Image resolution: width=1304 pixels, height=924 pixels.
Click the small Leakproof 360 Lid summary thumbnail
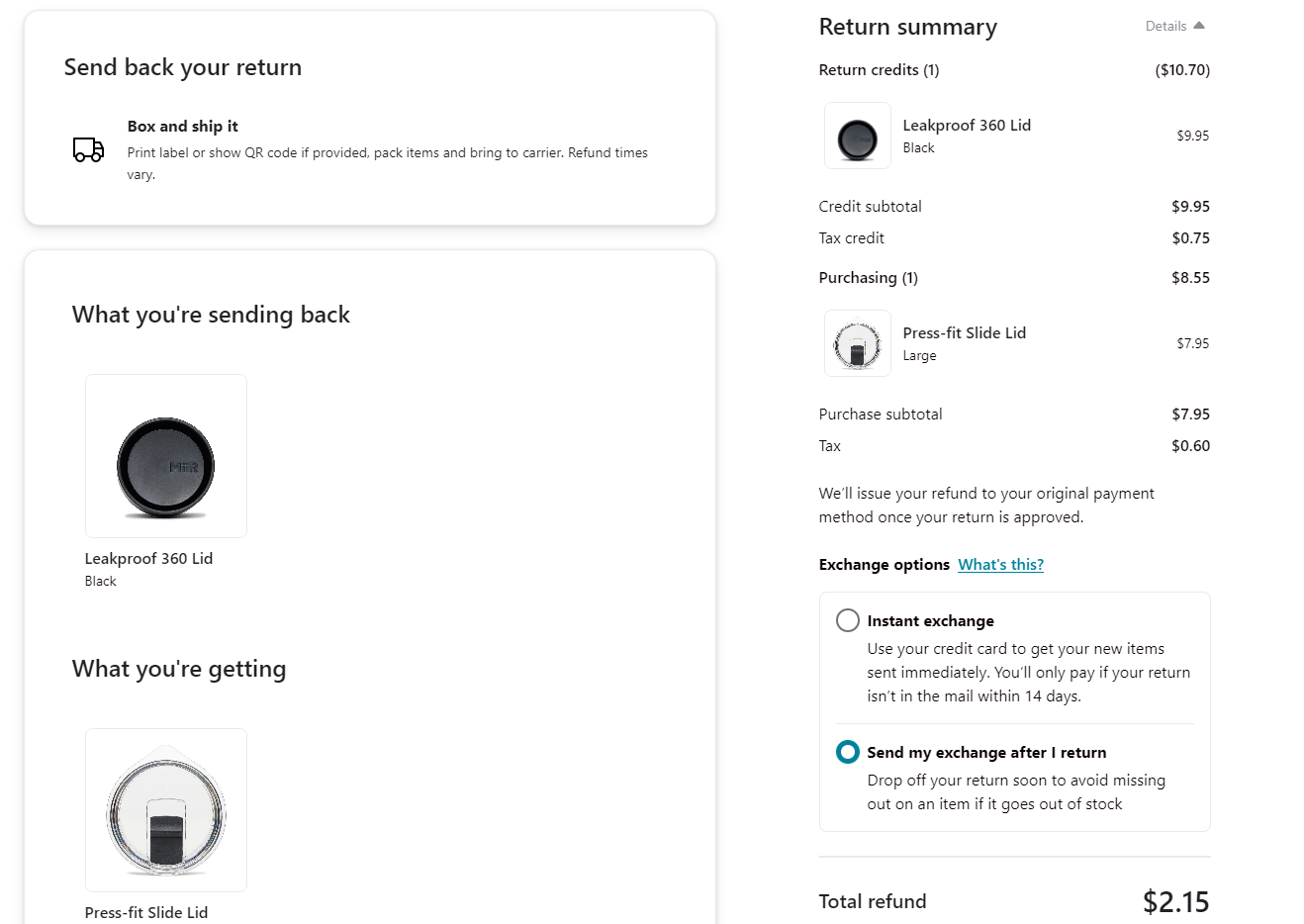pos(857,136)
